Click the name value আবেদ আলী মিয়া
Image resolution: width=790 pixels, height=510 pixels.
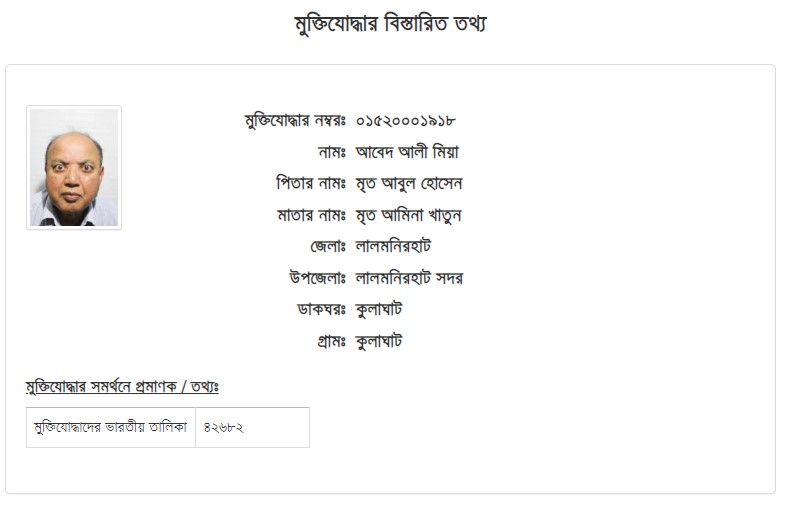pos(407,152)
